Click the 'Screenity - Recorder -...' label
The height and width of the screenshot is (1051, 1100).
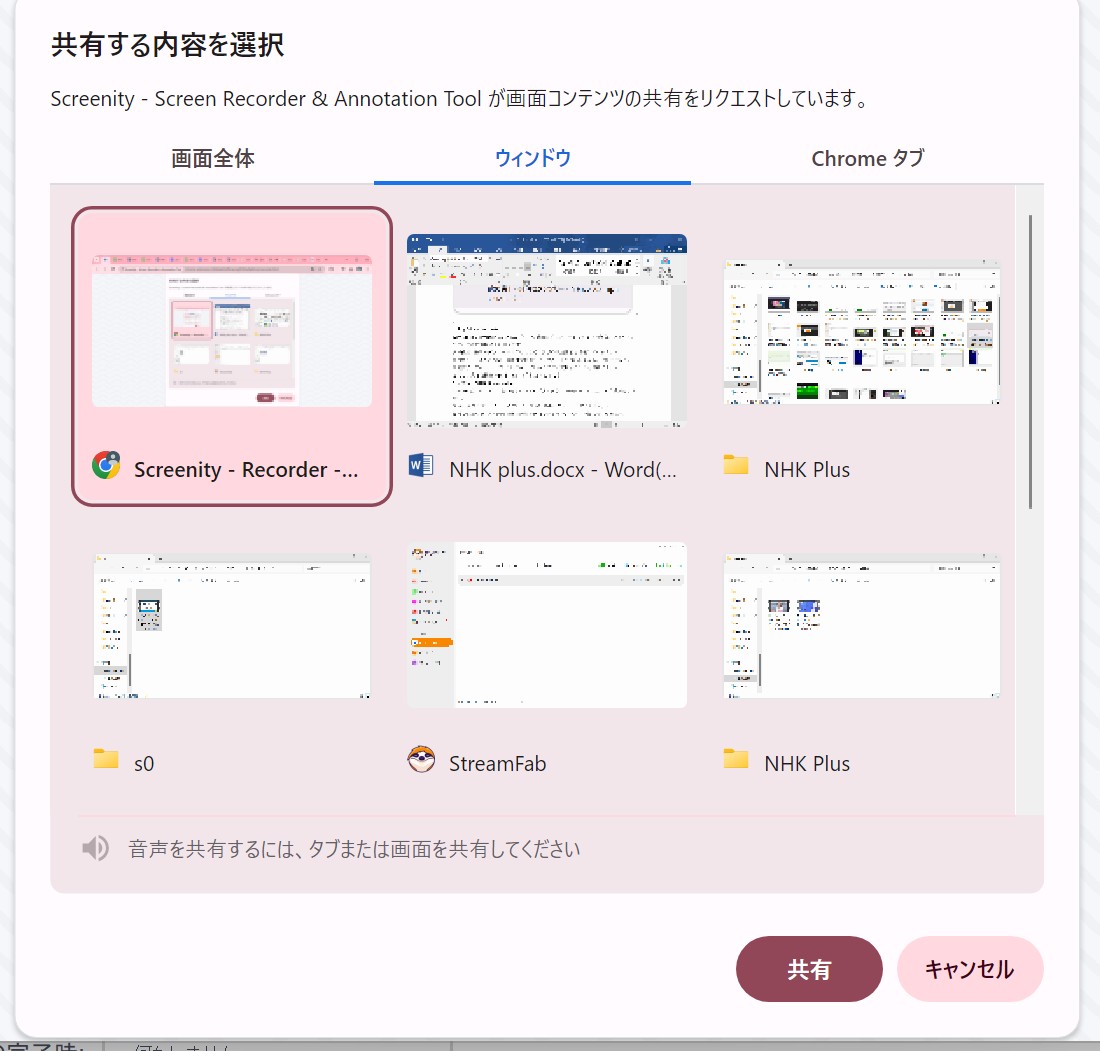pos(246,469)
